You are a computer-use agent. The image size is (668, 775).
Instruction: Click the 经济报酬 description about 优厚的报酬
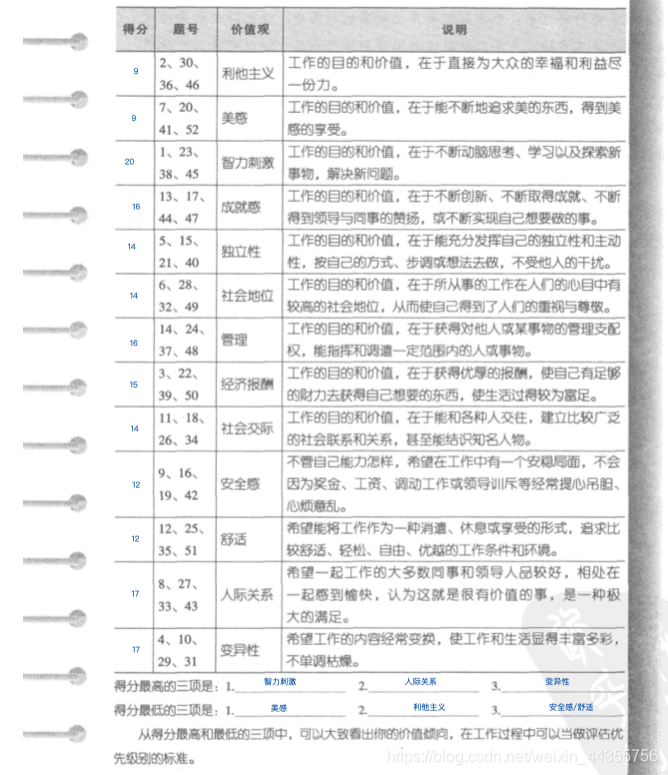(x=454, y=384)
